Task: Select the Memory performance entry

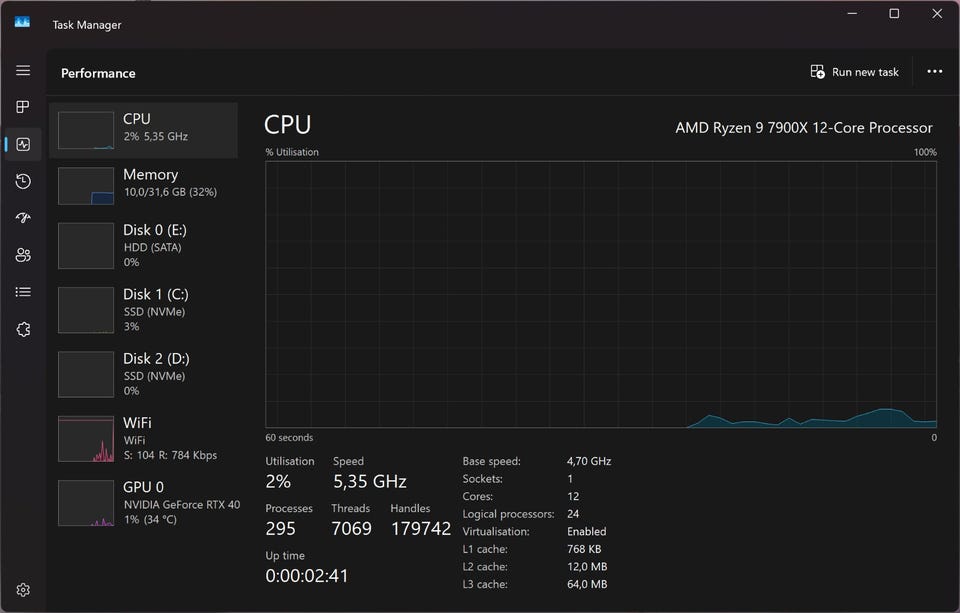Action: [x=144, y=185]
